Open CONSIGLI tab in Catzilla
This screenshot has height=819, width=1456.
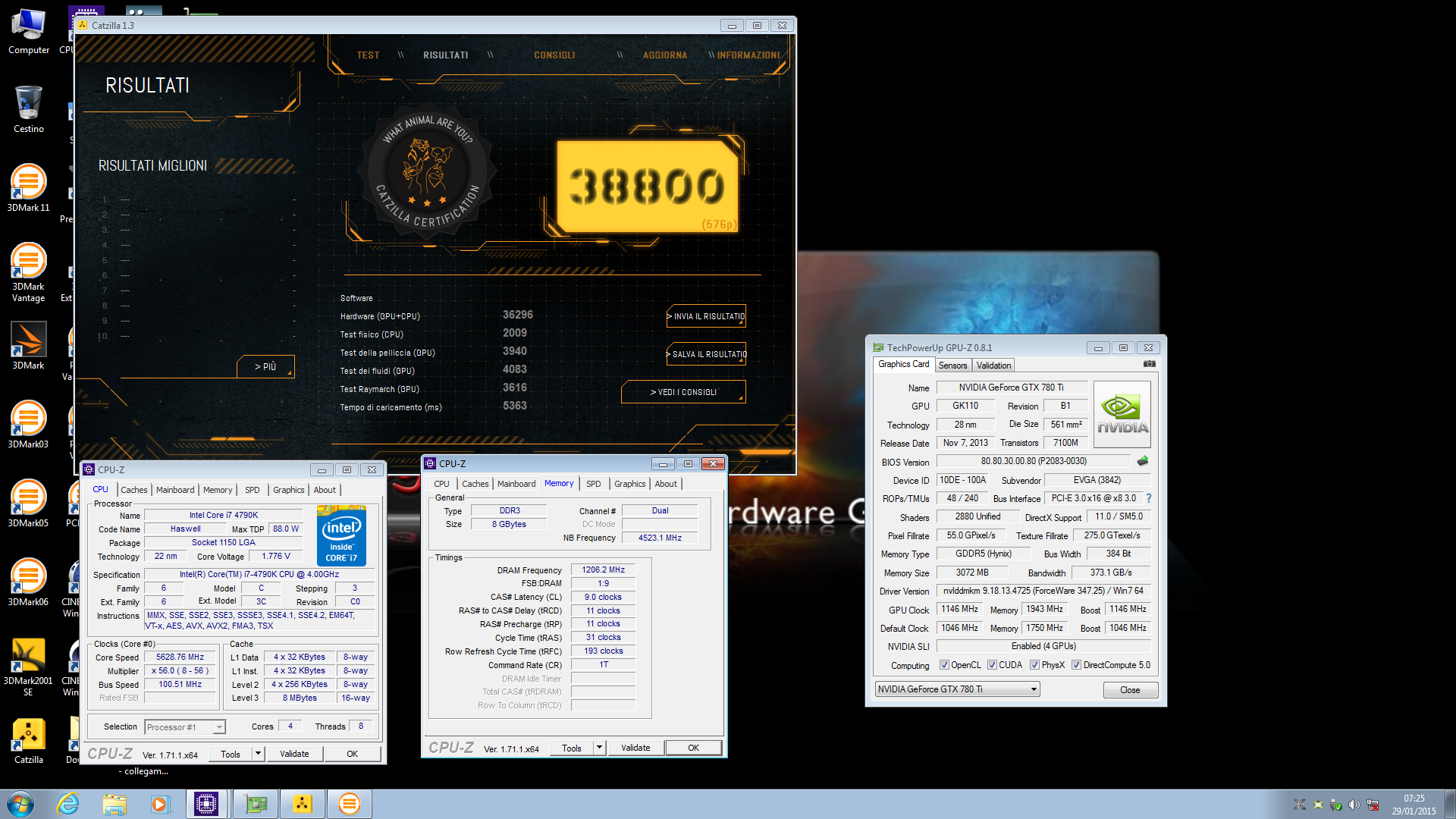[554, 55]
